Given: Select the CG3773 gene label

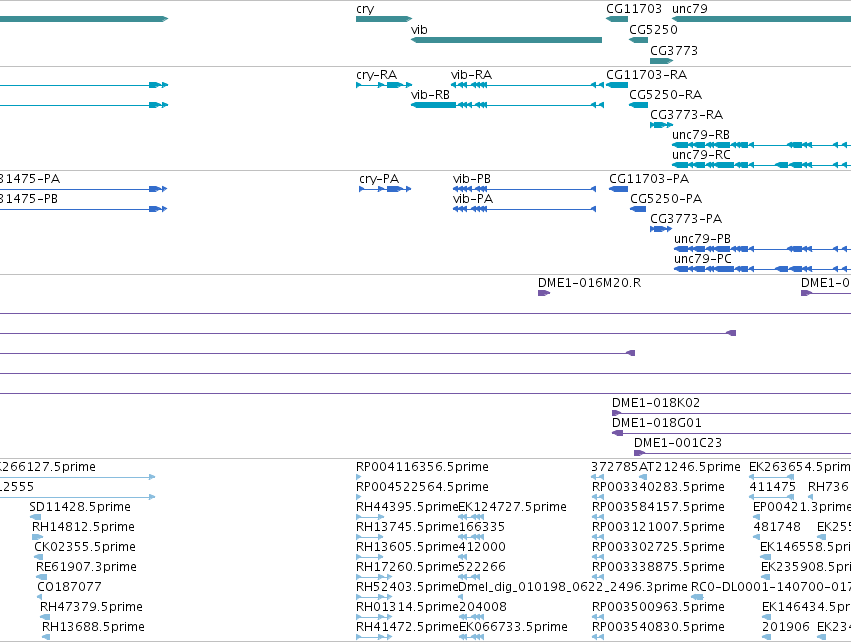Looking at the screenshot, I should click(674, 50).
